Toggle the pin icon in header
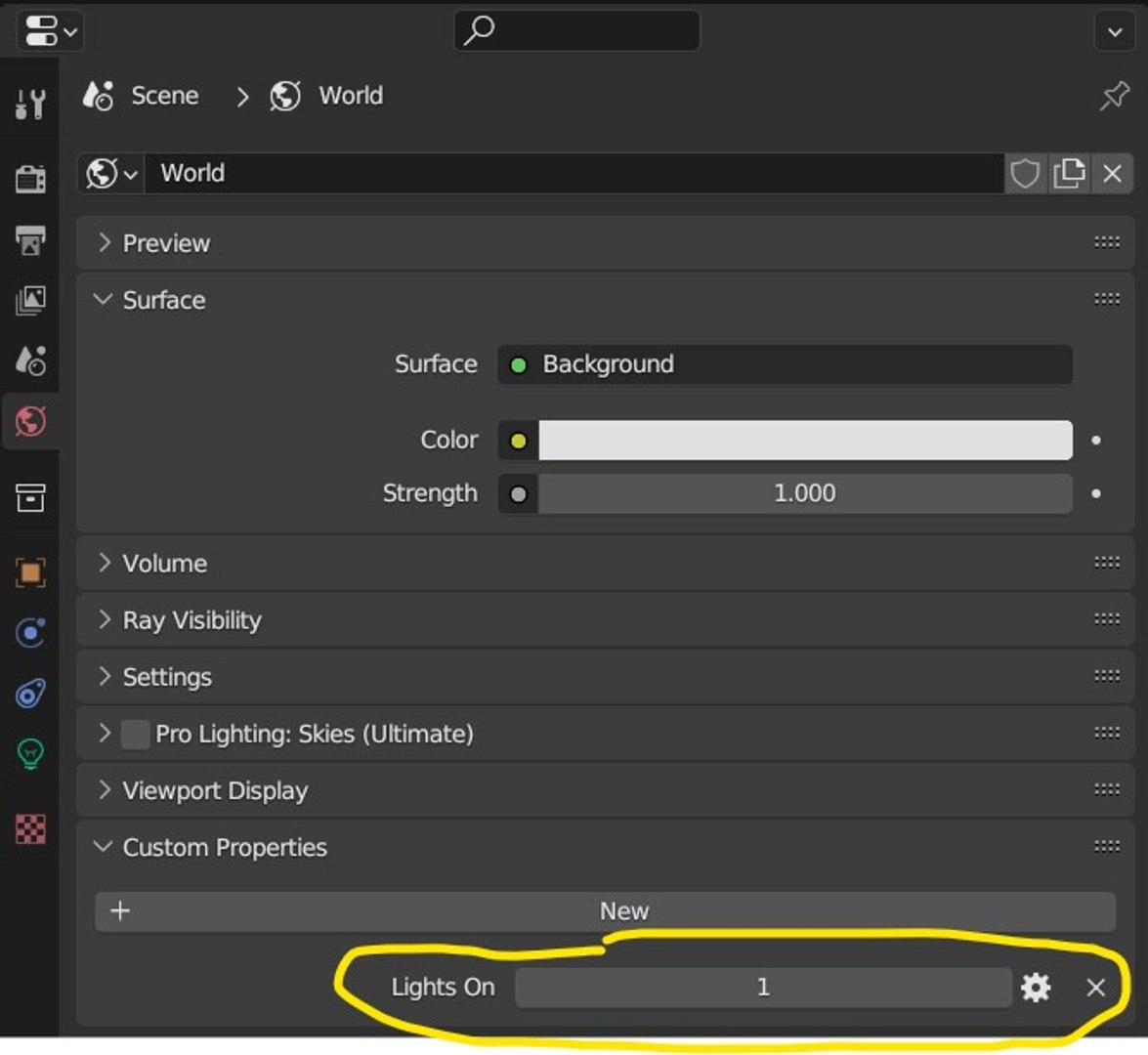This screenshot has height=1055, width=1148. [1114, 96]
